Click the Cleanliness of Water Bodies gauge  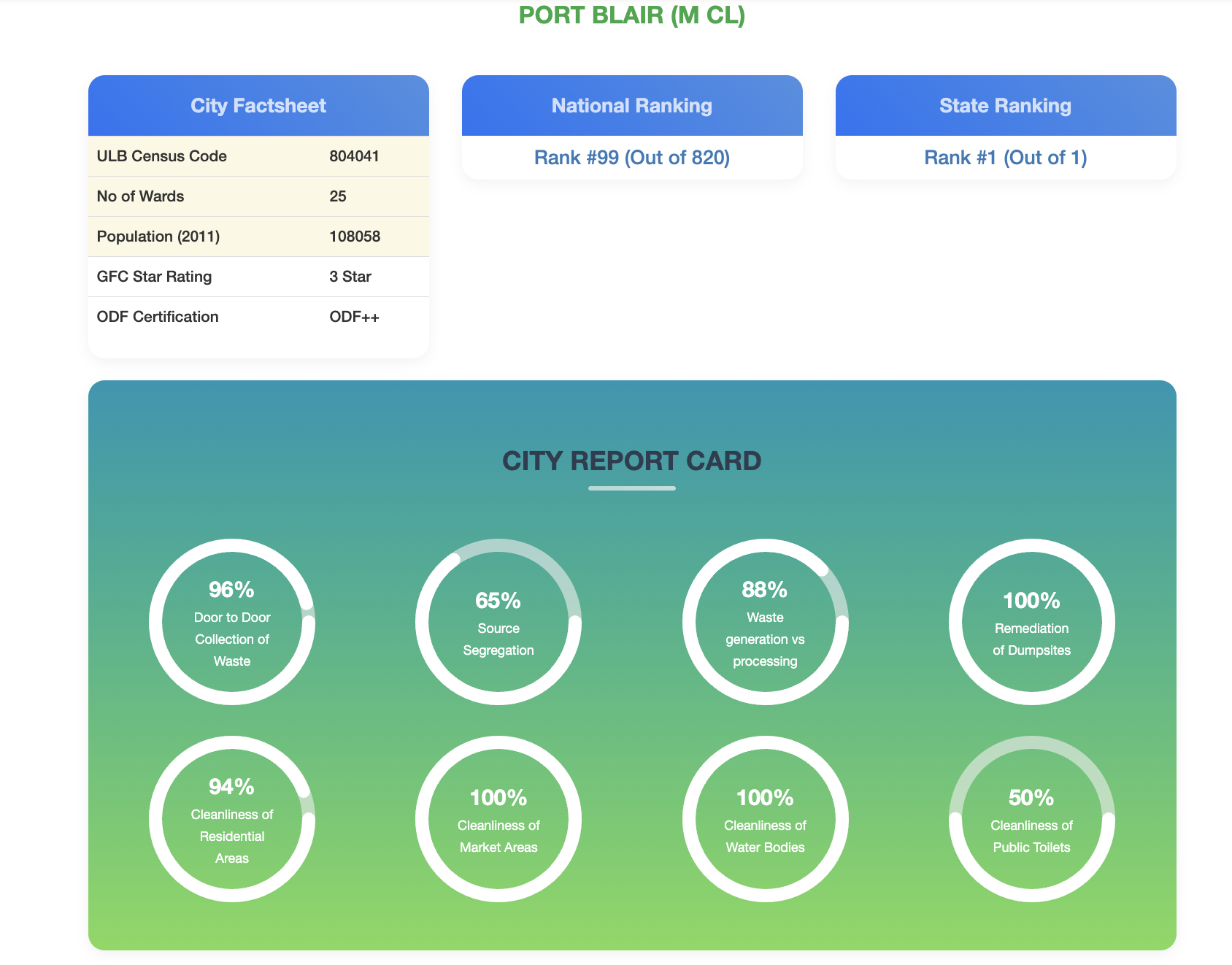(765, 819)
